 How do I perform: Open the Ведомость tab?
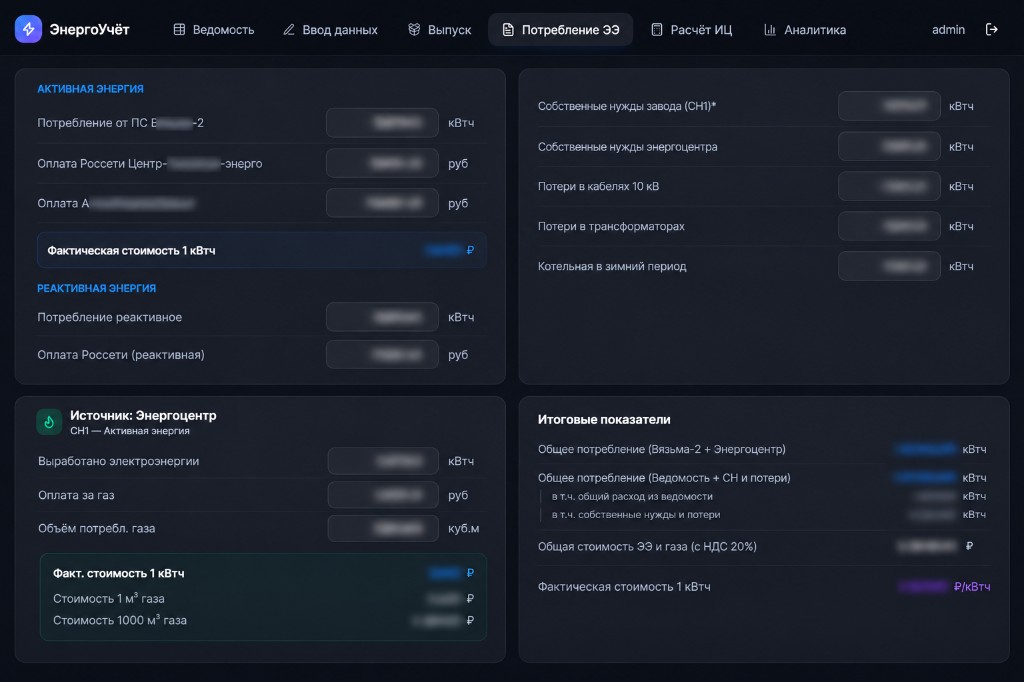pyautogui.click(x=214, y=29)
